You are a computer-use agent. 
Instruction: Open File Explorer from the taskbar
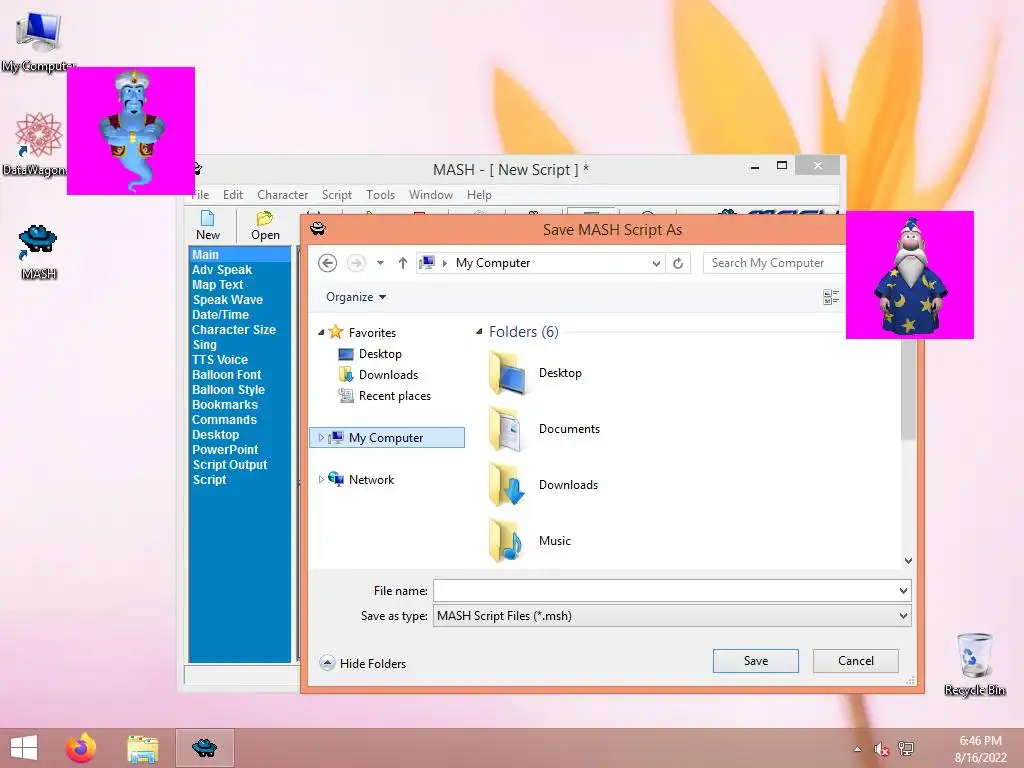(x=142, y=748)
